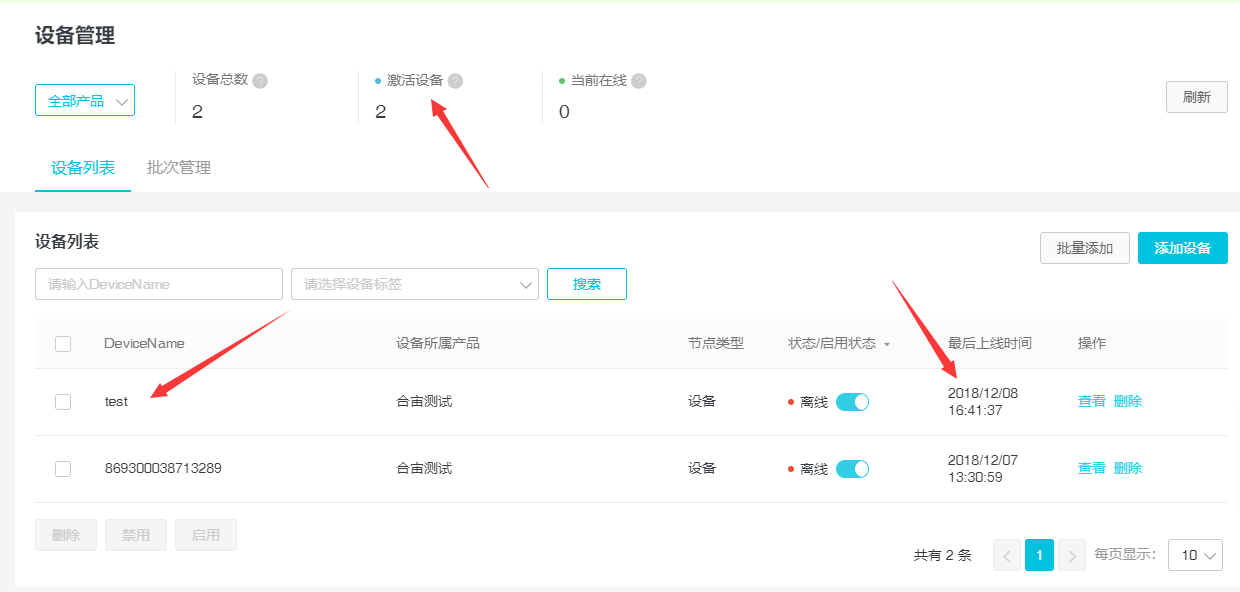
Task: Click sort arrow on 状态/启用状态 column
Action: pyautogui.click(x=887, y=344)
